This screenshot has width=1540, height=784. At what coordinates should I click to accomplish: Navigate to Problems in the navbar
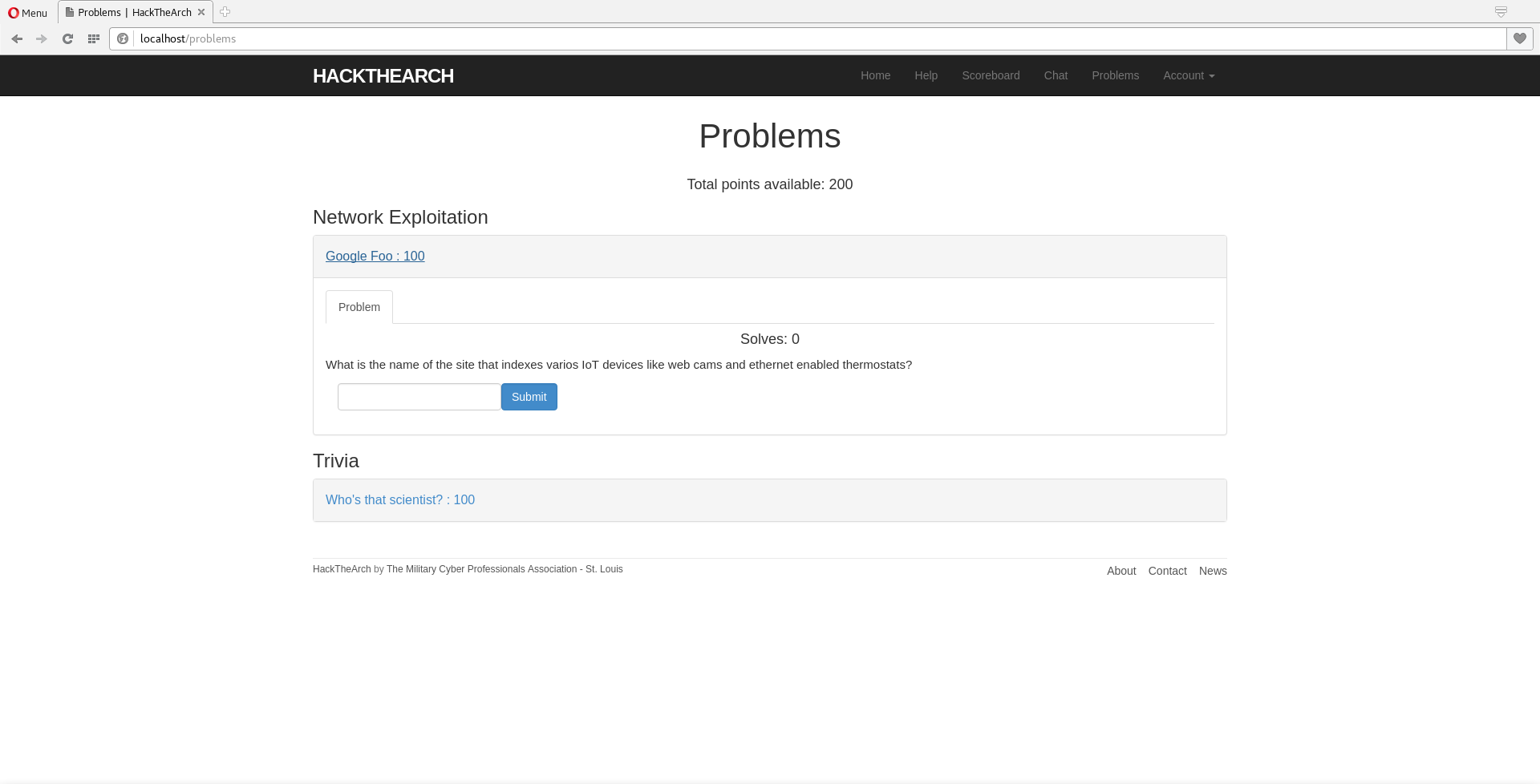tap(1115, 75)
